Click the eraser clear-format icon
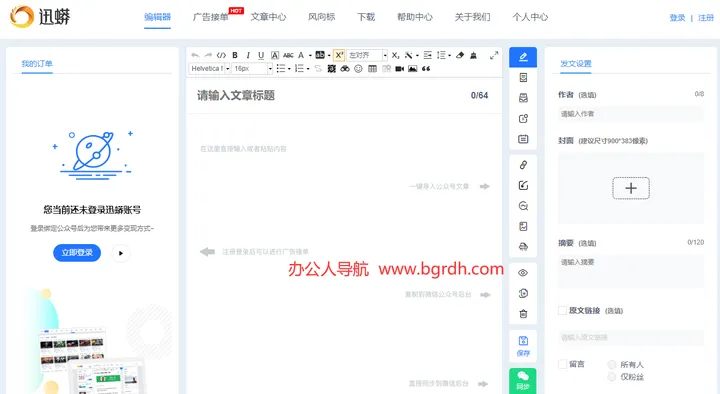Viewport: 720px width, 394px height. point(460,55)
